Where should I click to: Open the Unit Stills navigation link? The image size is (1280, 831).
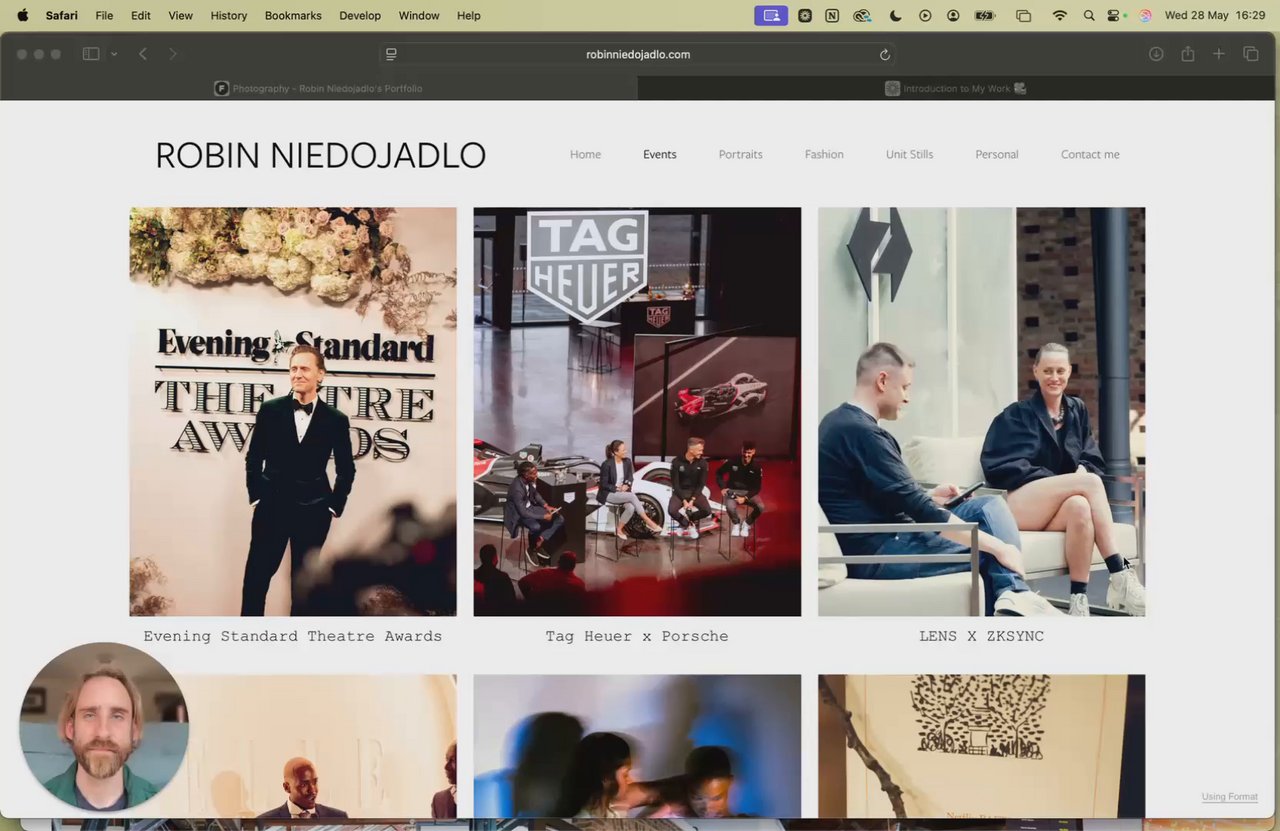(x=909, y=155)
